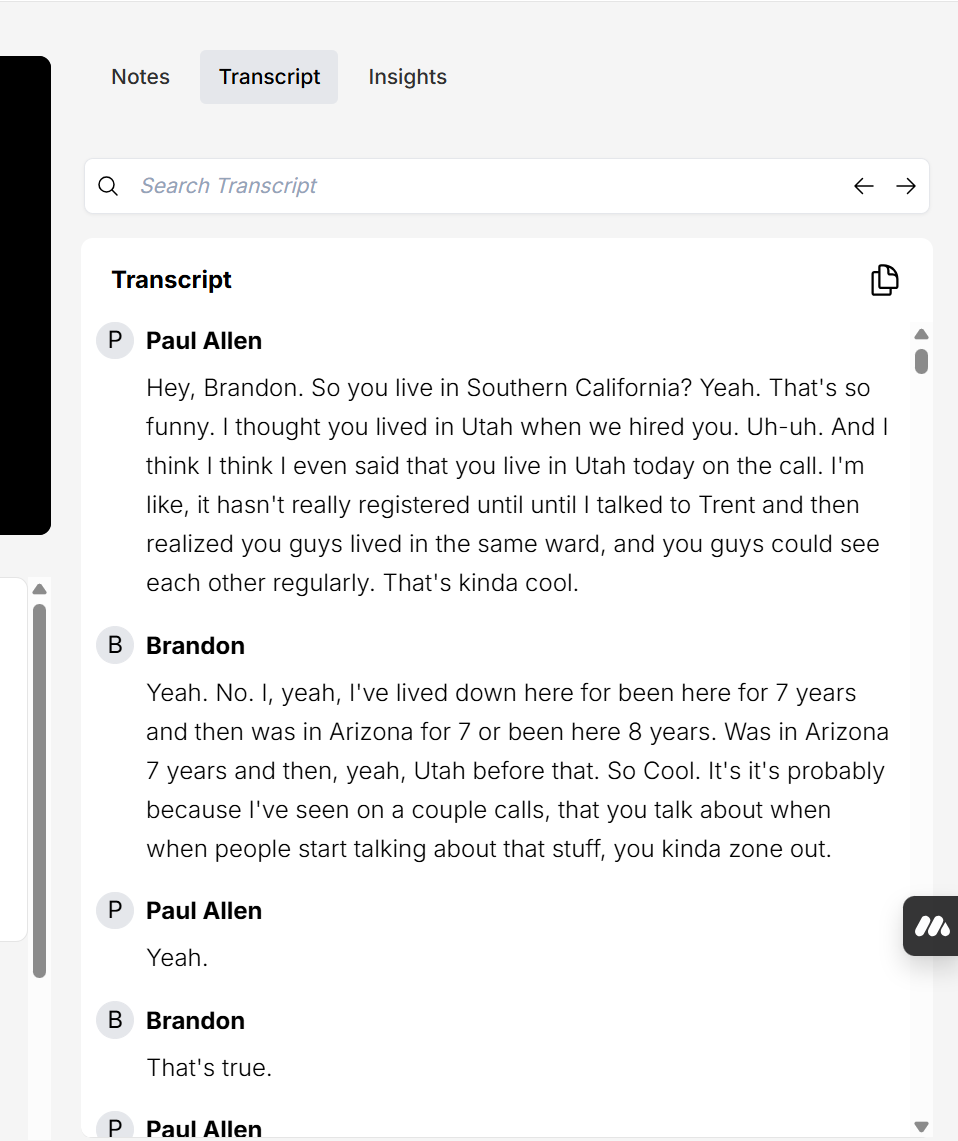The image size is (958, 1141).
Task: Copy the transcript with the copy icon
Action: tap(884, 281)
